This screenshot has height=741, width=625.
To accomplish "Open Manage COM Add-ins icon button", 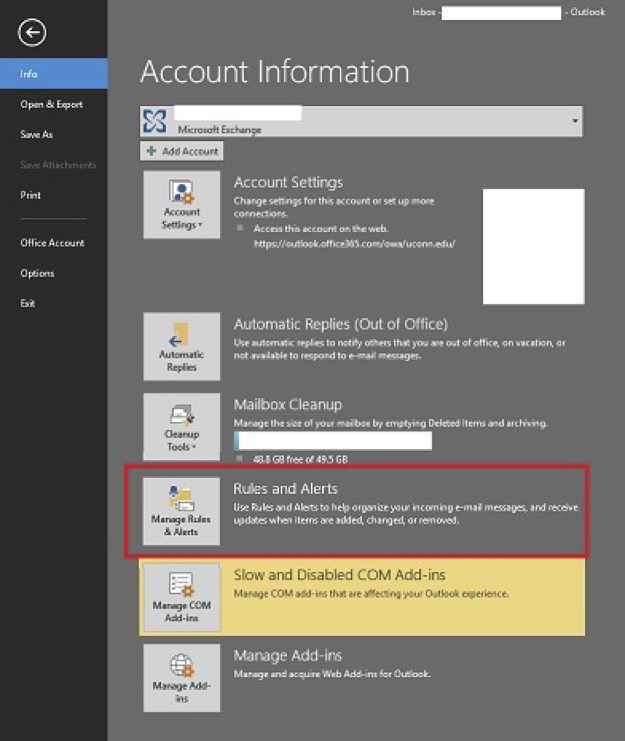I will click(x=181, y=597).
